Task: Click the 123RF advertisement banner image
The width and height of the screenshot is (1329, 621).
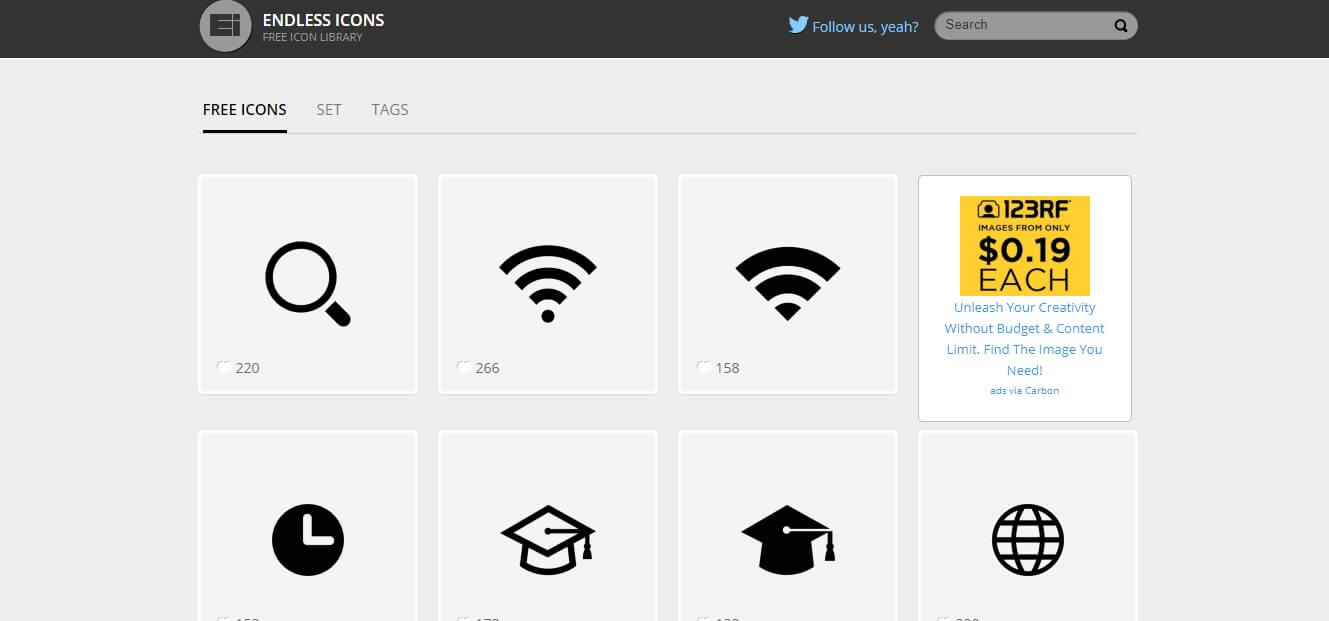Action: click(x=1024, y=245)
